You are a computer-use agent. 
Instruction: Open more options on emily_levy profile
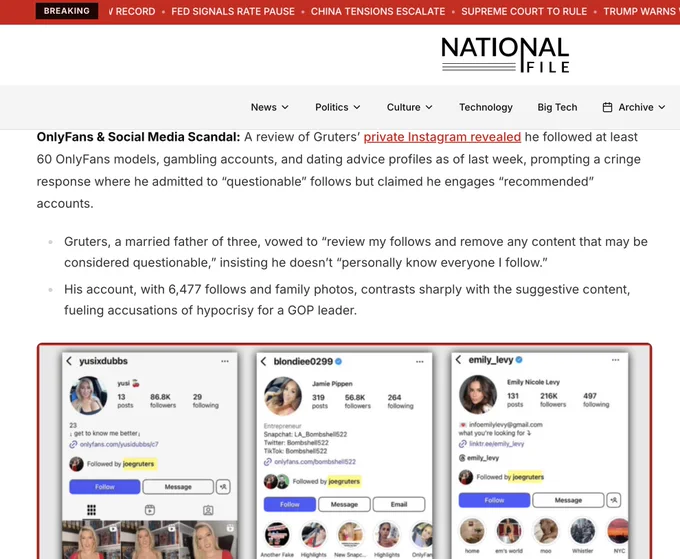pos(615,360)
